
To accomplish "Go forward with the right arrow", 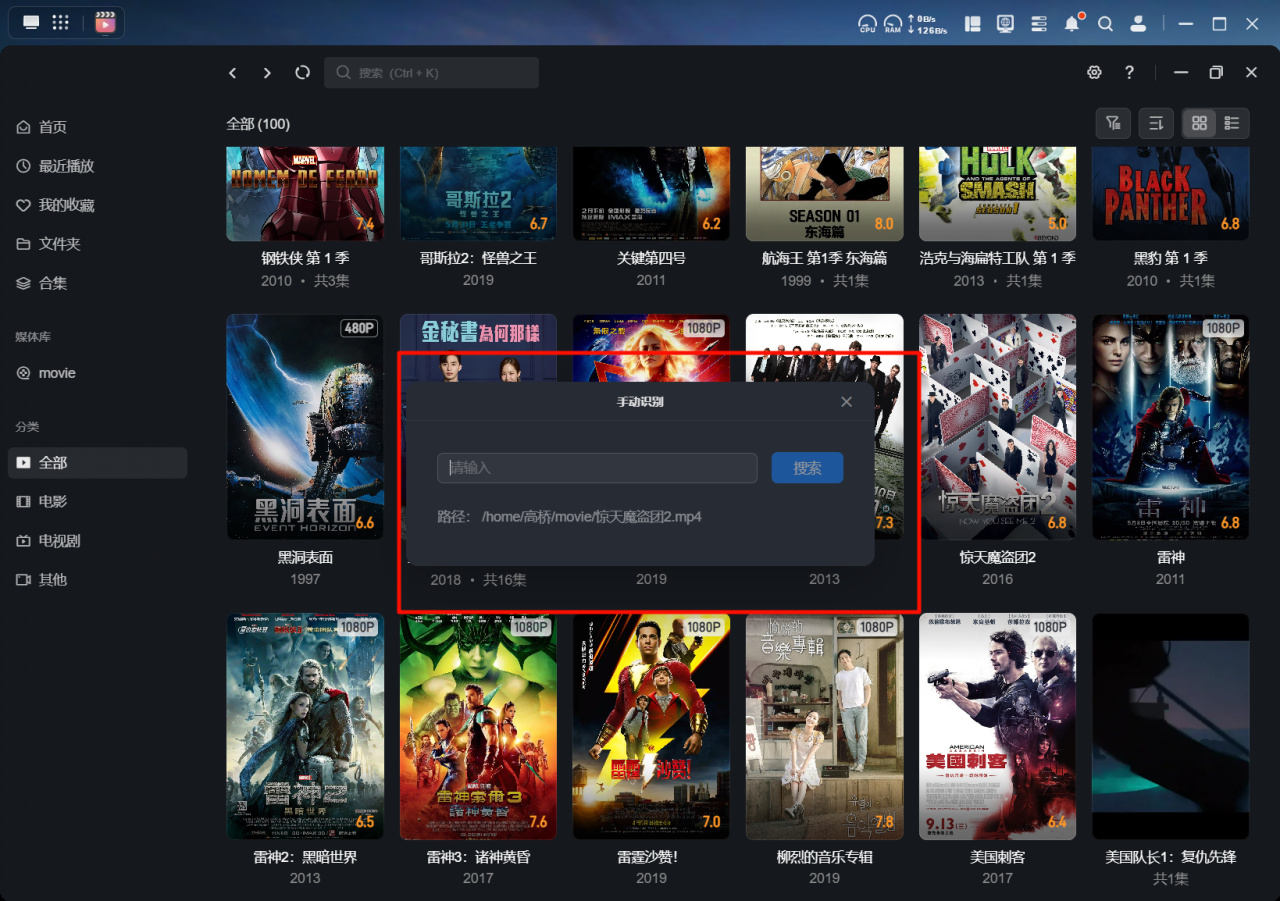I will 267,73.
